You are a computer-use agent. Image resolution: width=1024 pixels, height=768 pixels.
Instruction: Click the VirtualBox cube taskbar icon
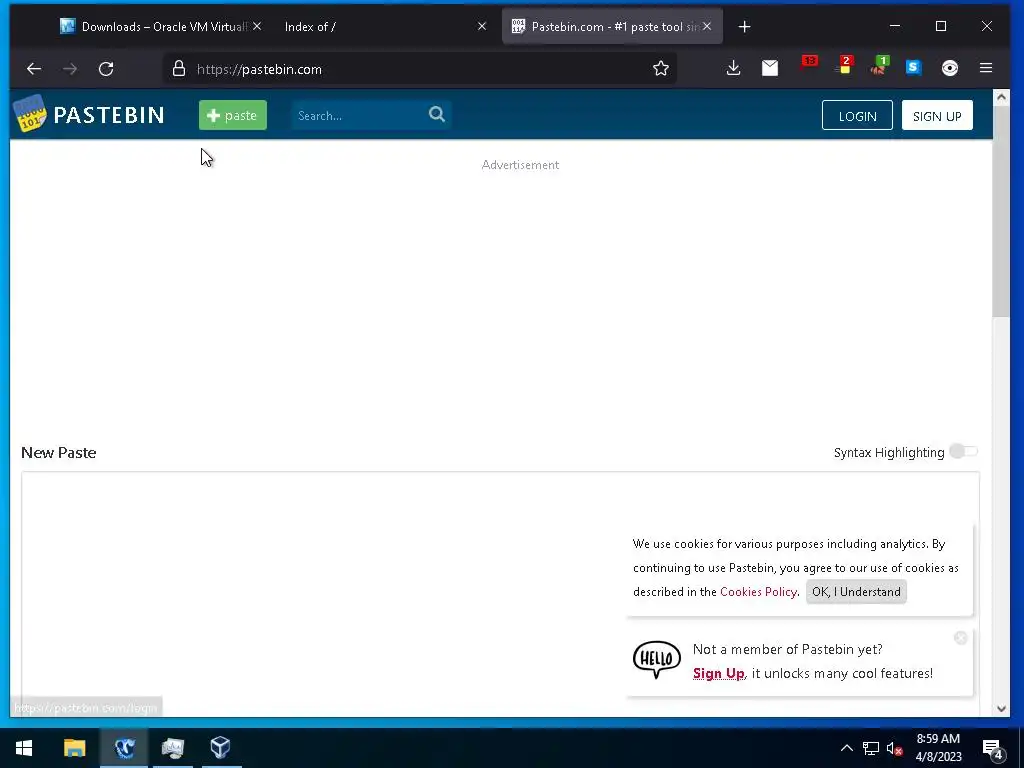pyautogui.click(x=221, y=747)
